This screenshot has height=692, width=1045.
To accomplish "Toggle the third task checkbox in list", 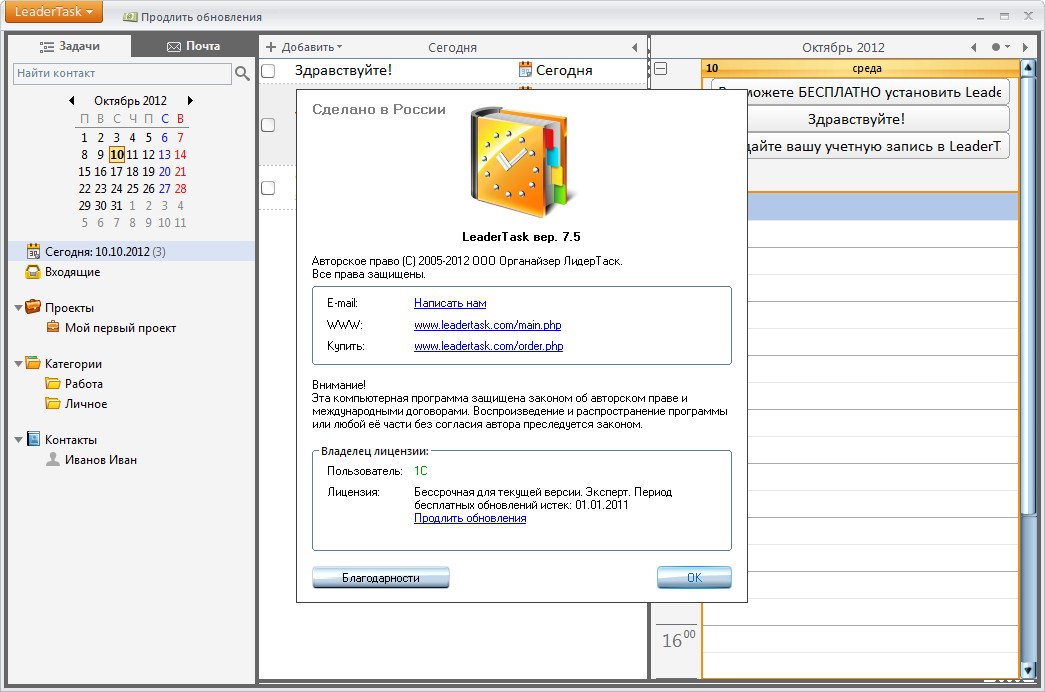I will pos(268,188).
